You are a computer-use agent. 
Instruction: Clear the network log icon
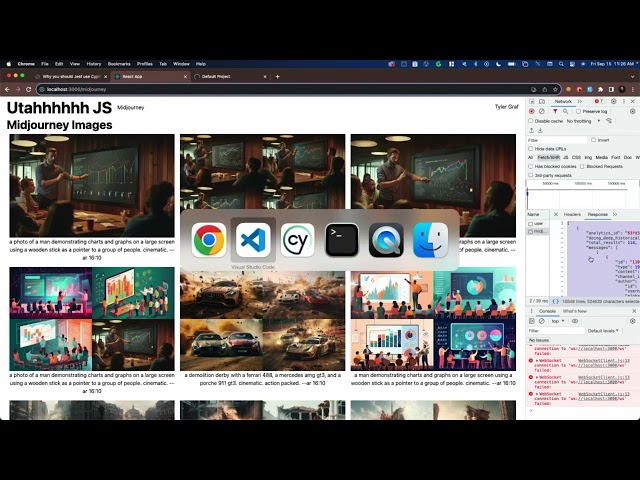[x=542, y=111]
